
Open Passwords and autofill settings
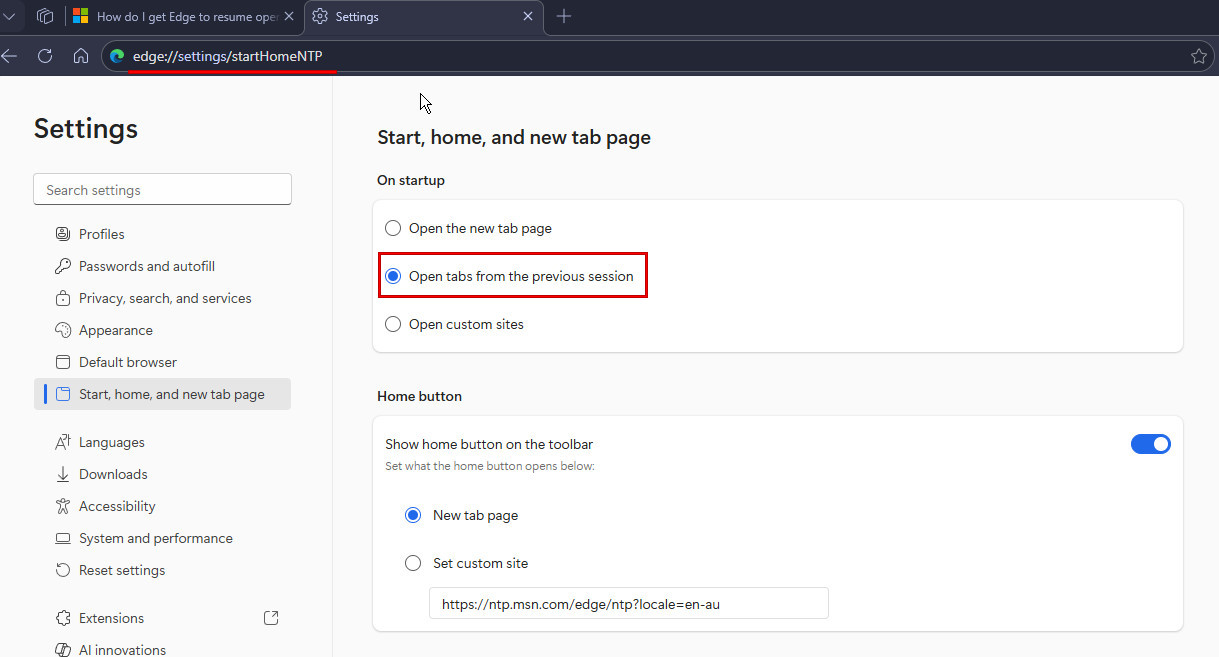tap(146, 265)
